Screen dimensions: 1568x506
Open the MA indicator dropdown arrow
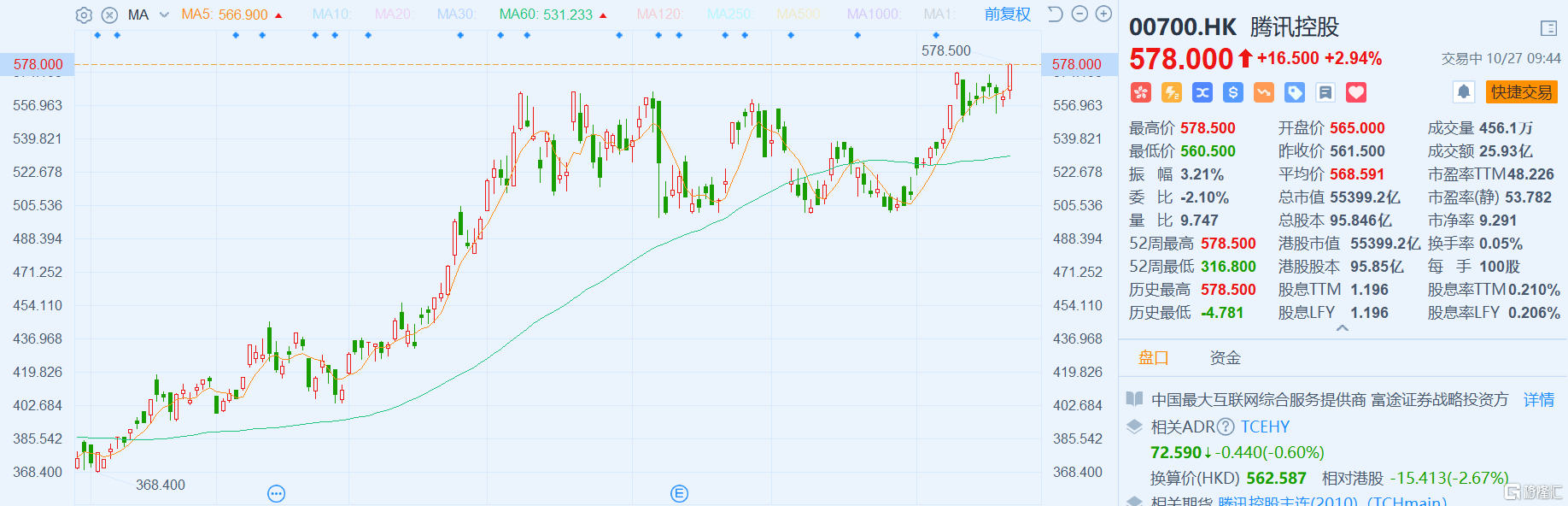pos(164,15)
